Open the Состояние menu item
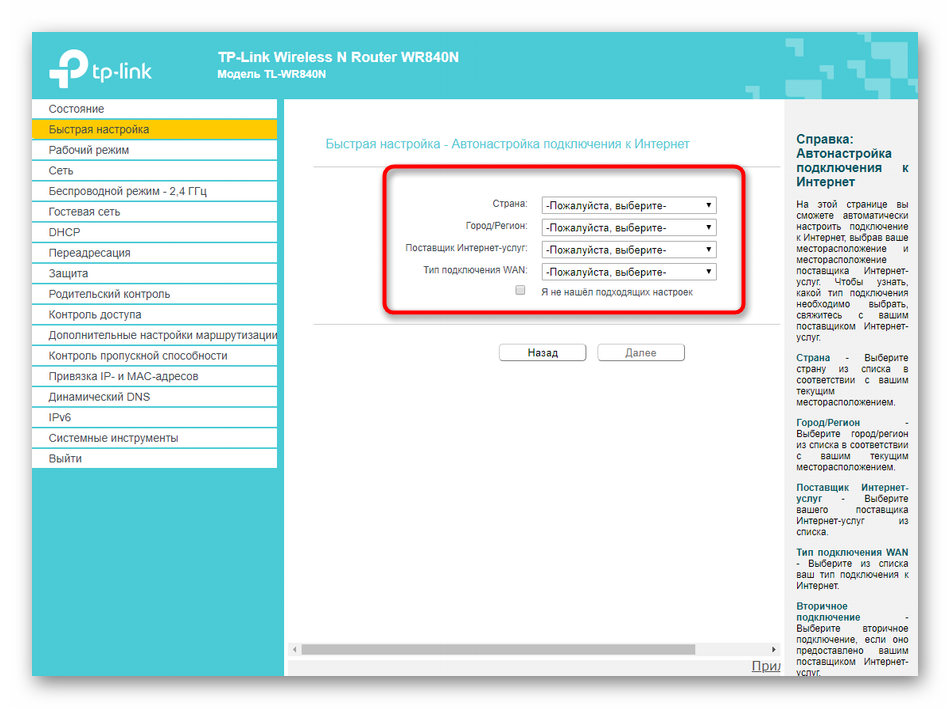 tap(76, 109)
